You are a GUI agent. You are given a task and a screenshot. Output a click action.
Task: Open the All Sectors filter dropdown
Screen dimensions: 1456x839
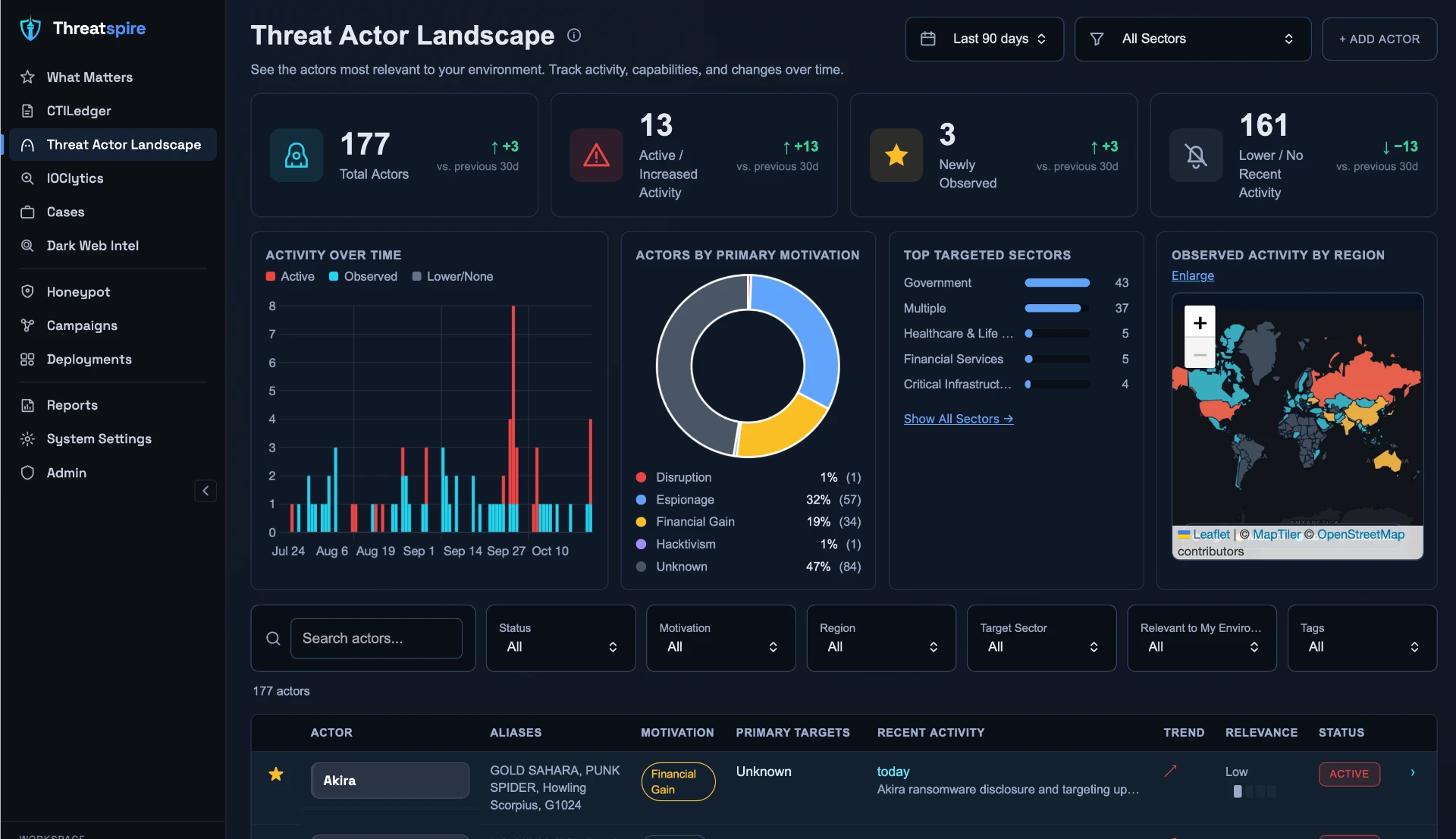tap(1192, 39)
